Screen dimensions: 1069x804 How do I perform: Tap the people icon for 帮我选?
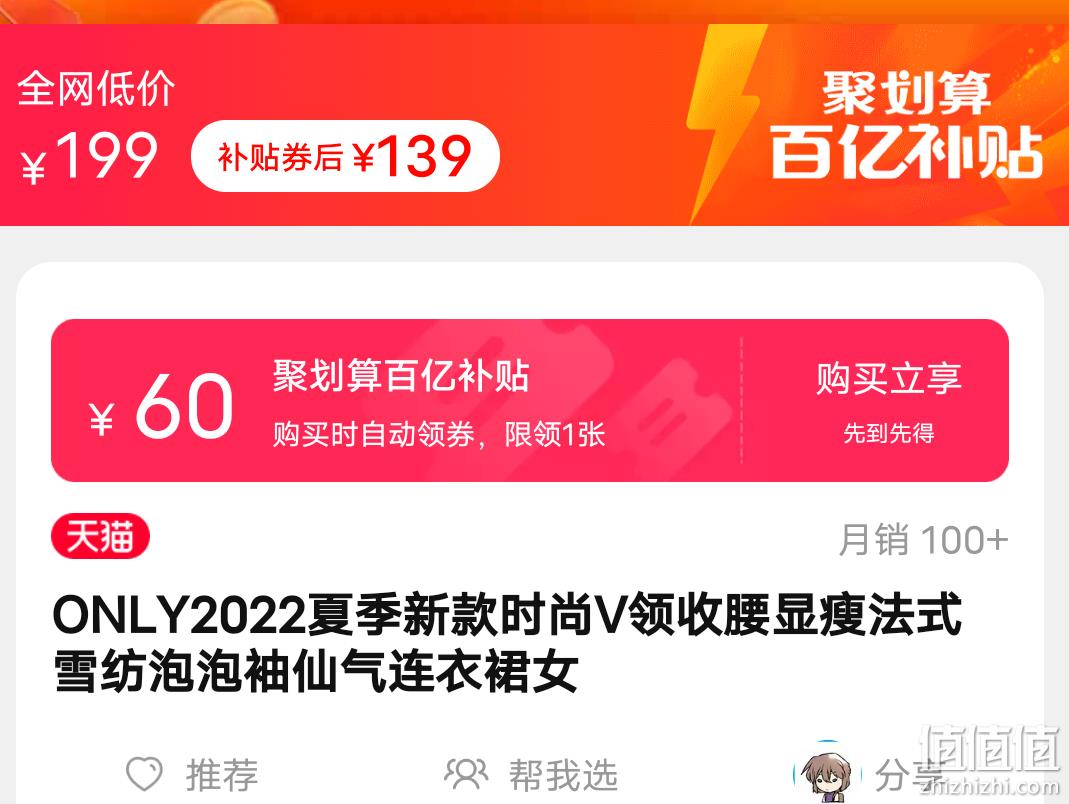pos(466,774)
